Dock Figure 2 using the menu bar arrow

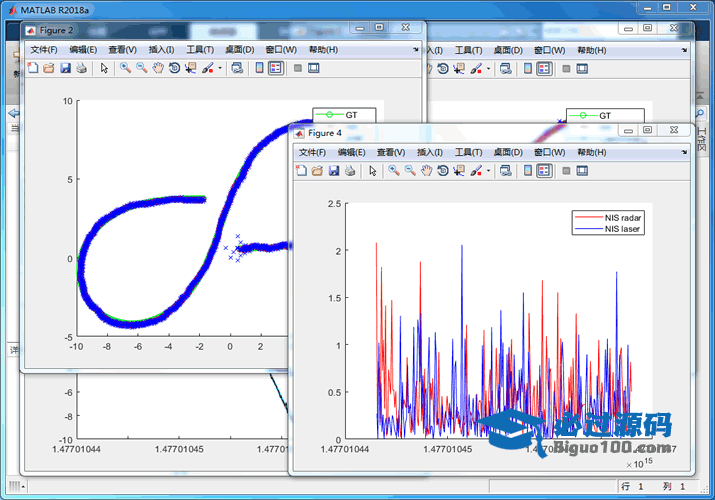[x=415, y=49]
